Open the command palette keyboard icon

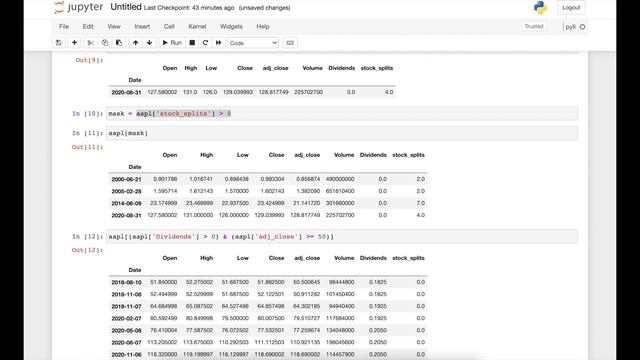pyautogui.click(x=290, y=42)
